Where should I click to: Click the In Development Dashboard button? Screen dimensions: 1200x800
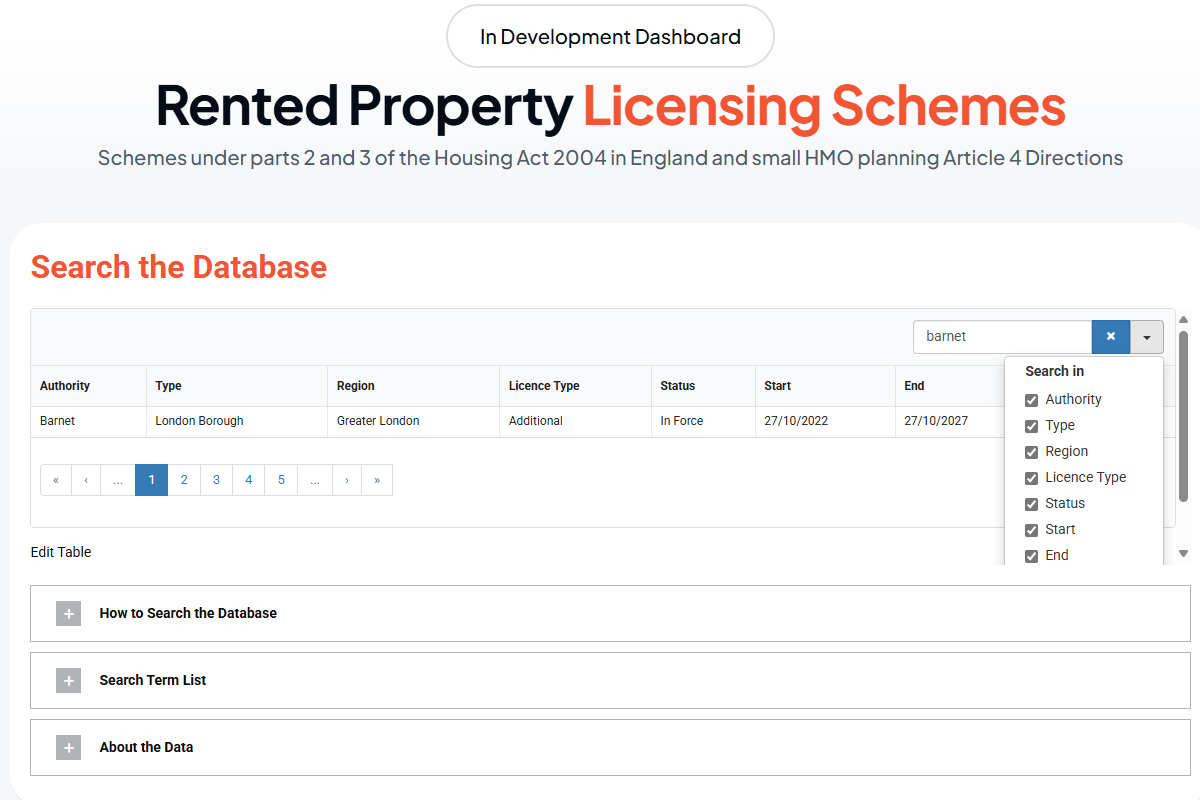pyautogui.click(x=610, y=37)
